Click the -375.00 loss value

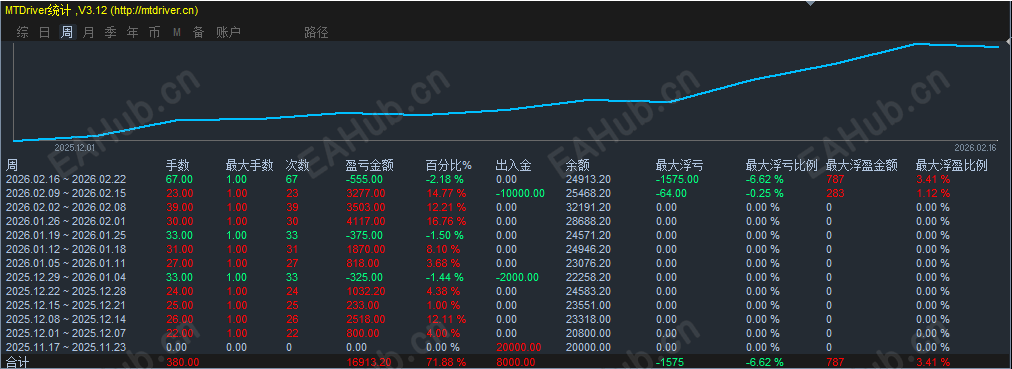click(365, 235)
